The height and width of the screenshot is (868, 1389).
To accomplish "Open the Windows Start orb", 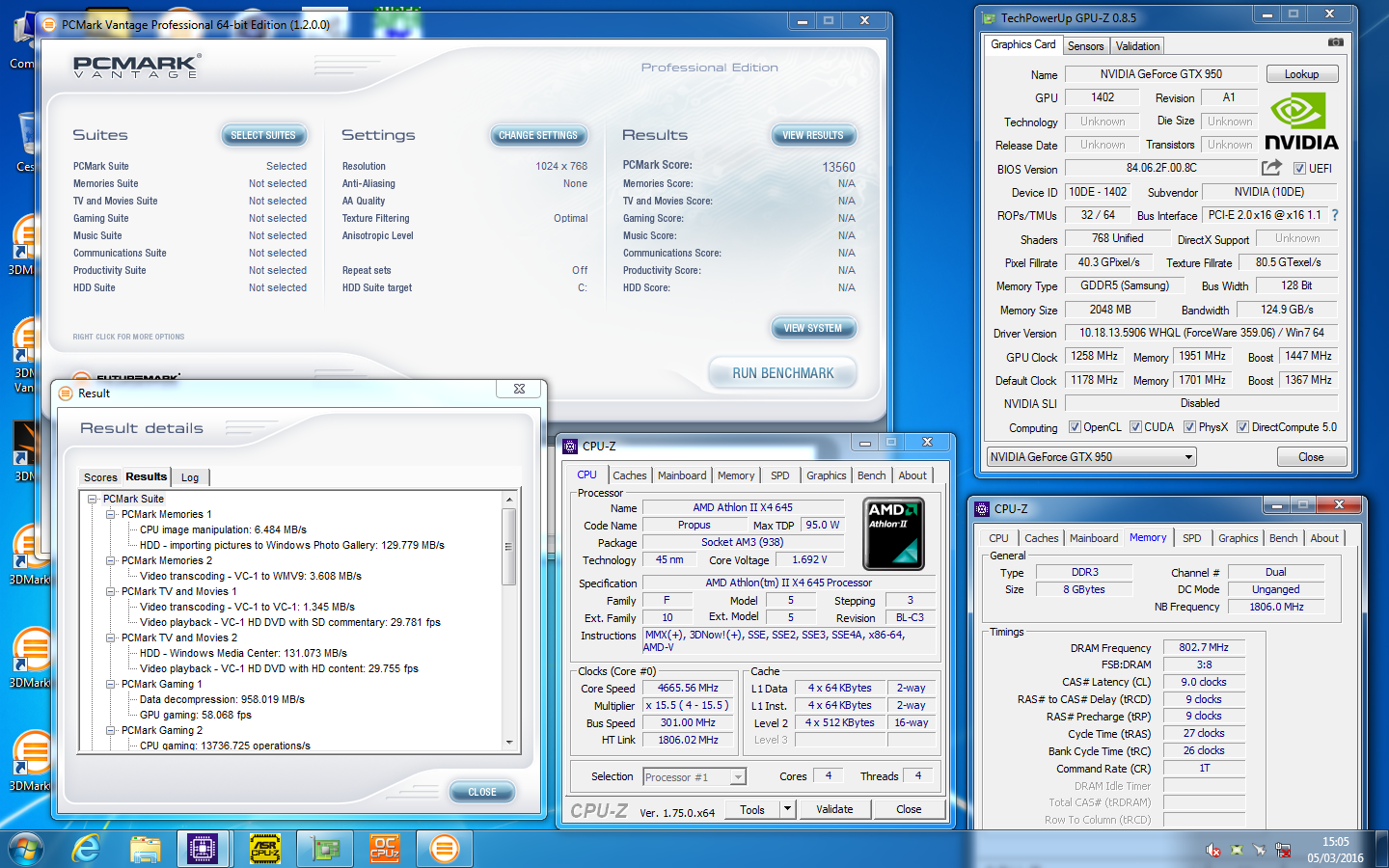I will [x=26, y=849].
